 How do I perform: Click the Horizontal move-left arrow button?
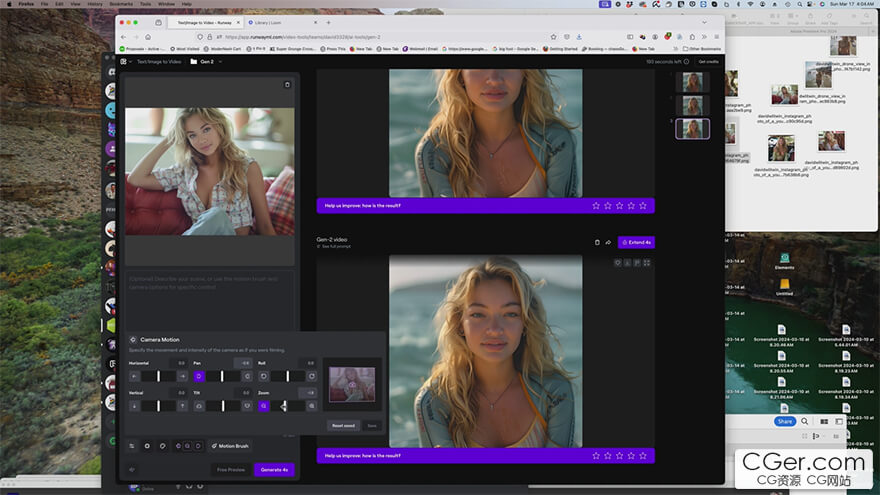point(135,376)
